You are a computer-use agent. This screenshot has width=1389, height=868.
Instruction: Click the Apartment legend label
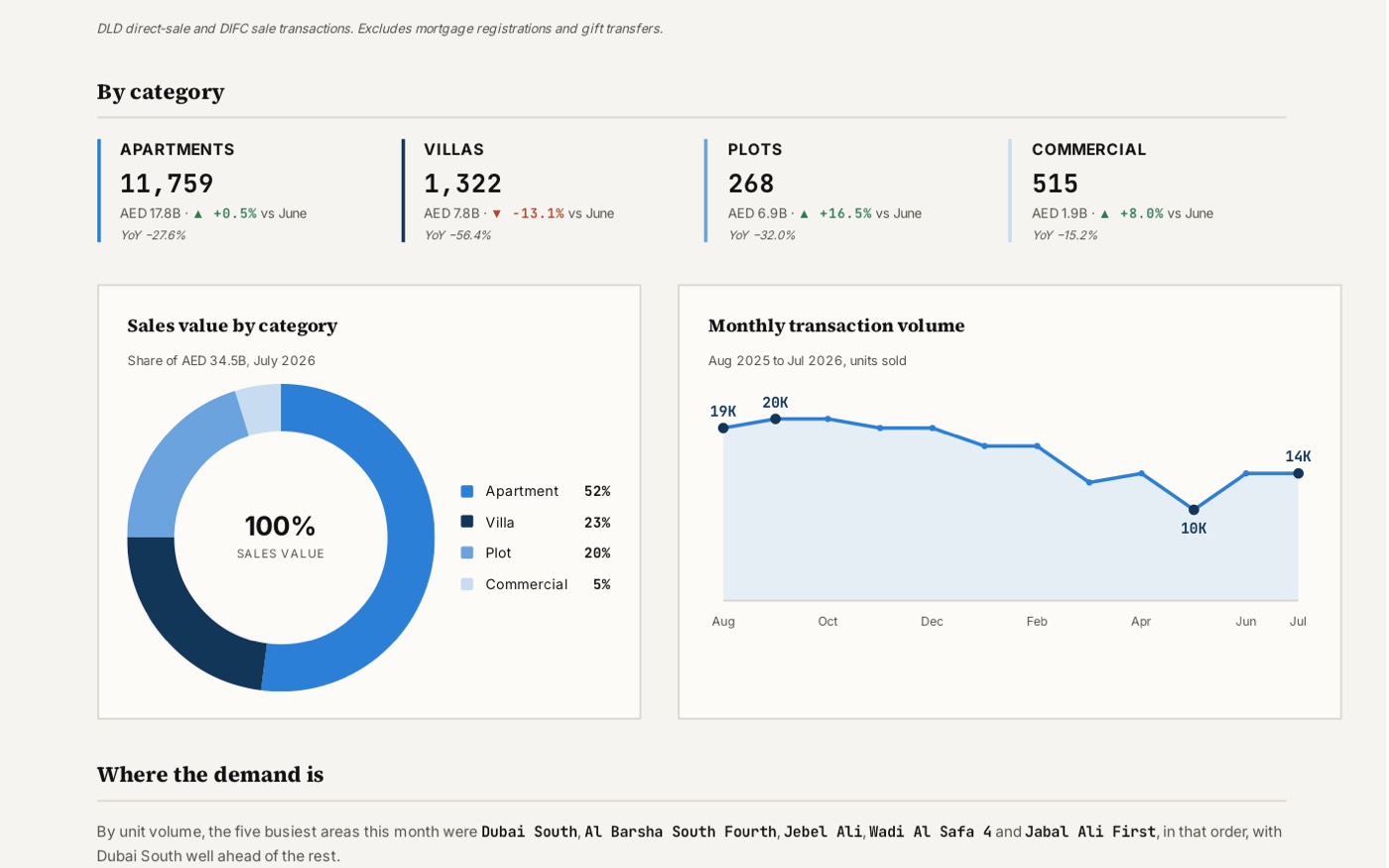[x=522, y=491]
